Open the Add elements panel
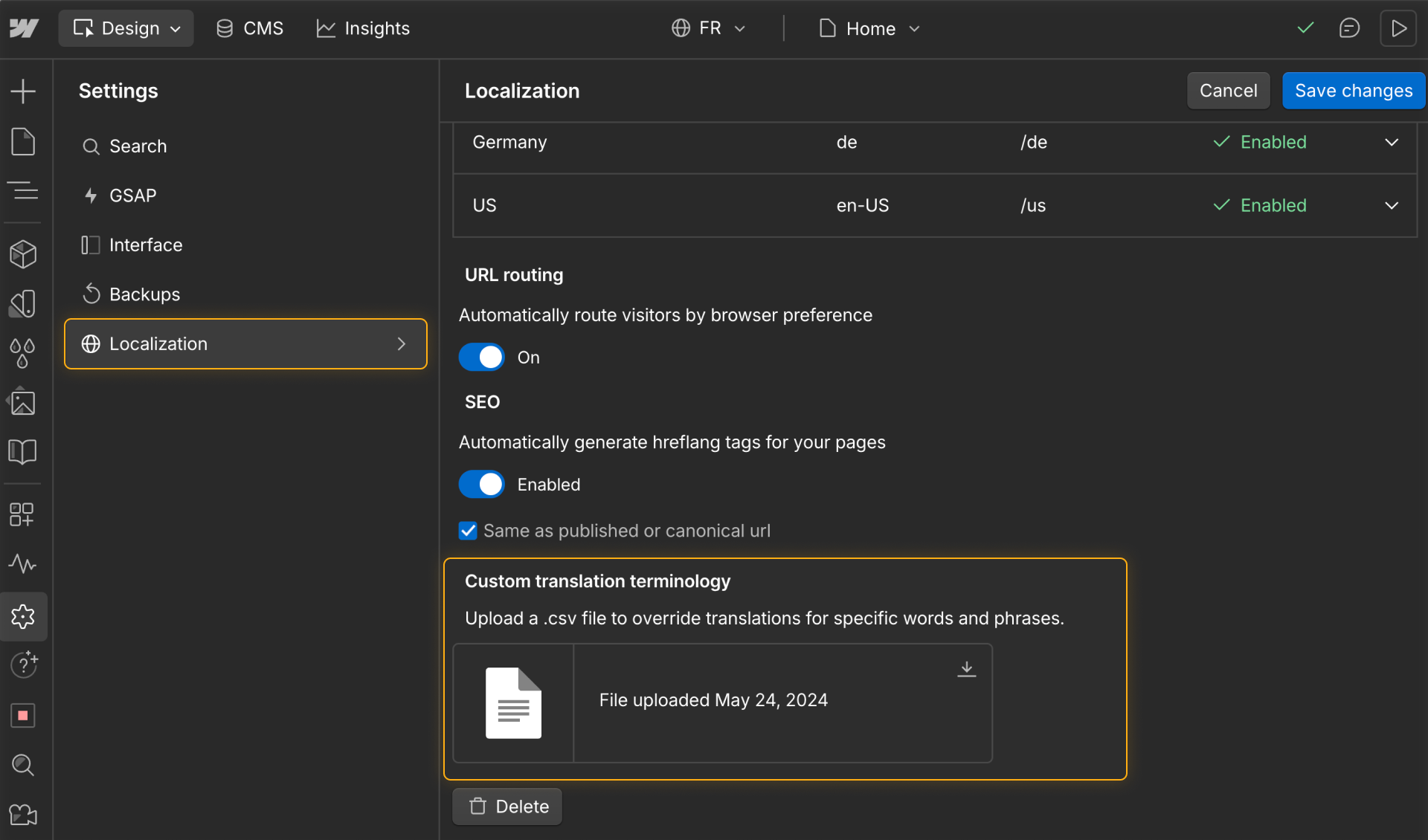 (24, 90)
